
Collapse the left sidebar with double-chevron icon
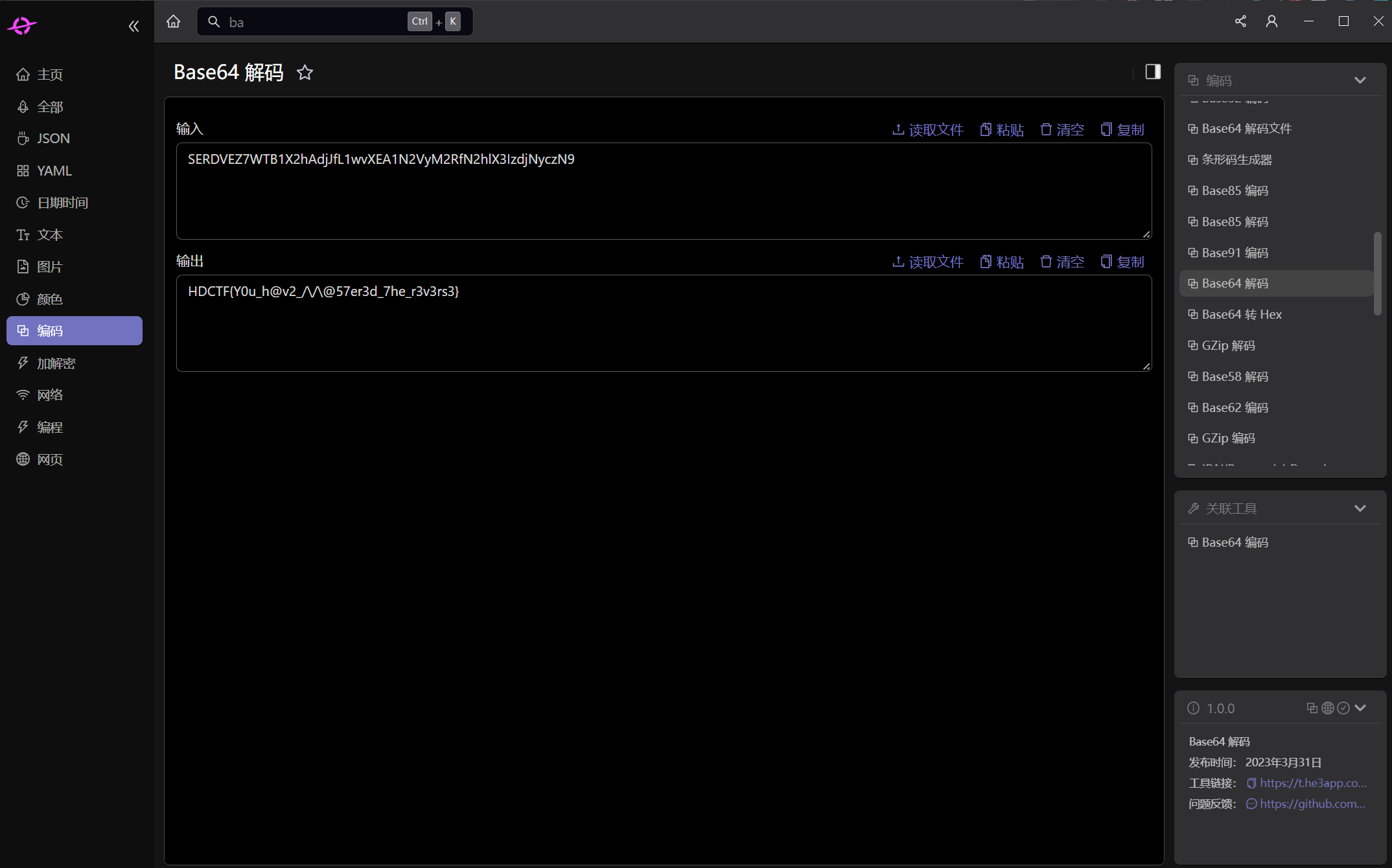click(133, 27)
